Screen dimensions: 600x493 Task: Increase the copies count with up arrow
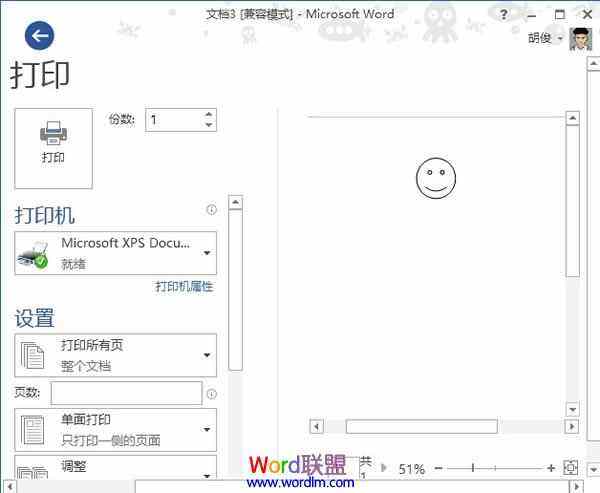point(209,114)
